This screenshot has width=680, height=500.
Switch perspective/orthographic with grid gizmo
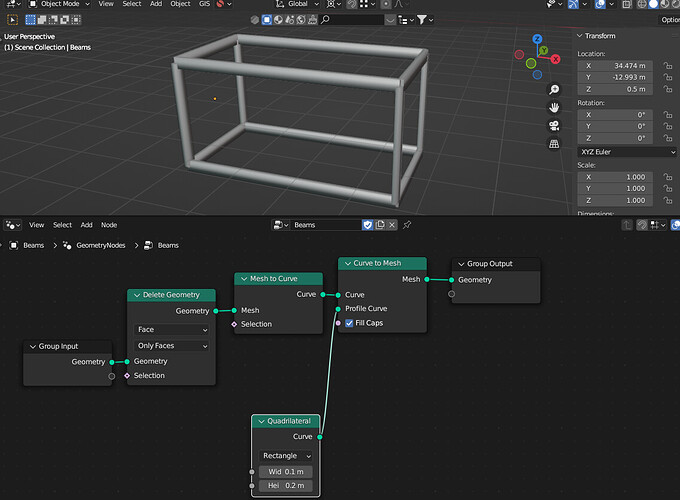pos(554,144)
